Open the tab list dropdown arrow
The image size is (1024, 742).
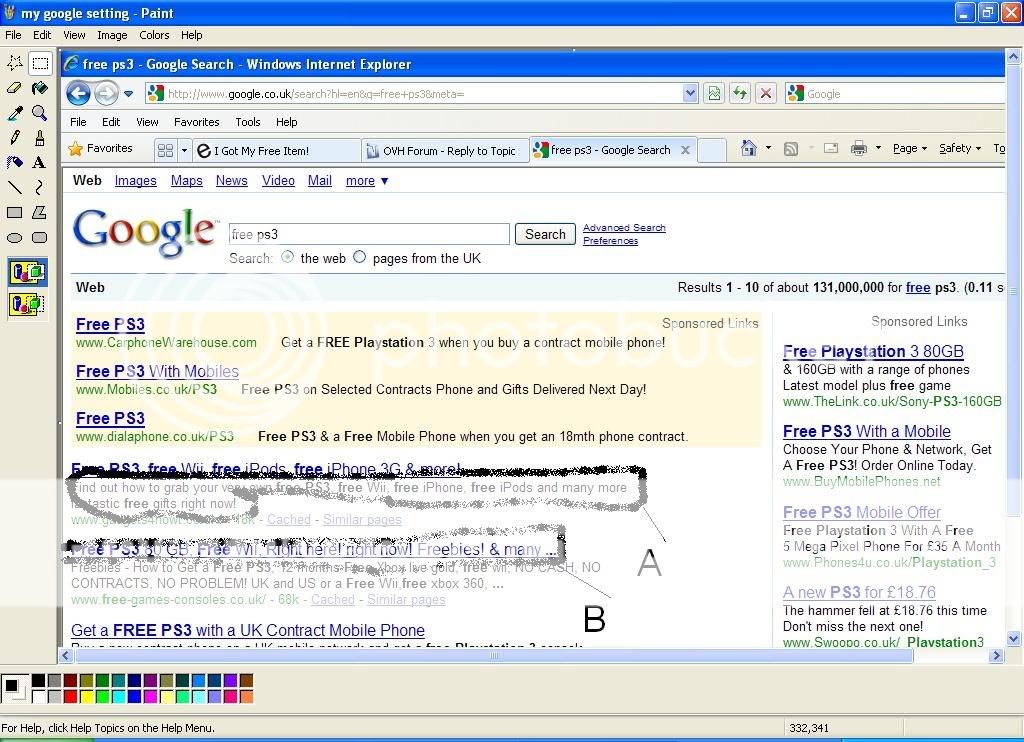(184, 151)
